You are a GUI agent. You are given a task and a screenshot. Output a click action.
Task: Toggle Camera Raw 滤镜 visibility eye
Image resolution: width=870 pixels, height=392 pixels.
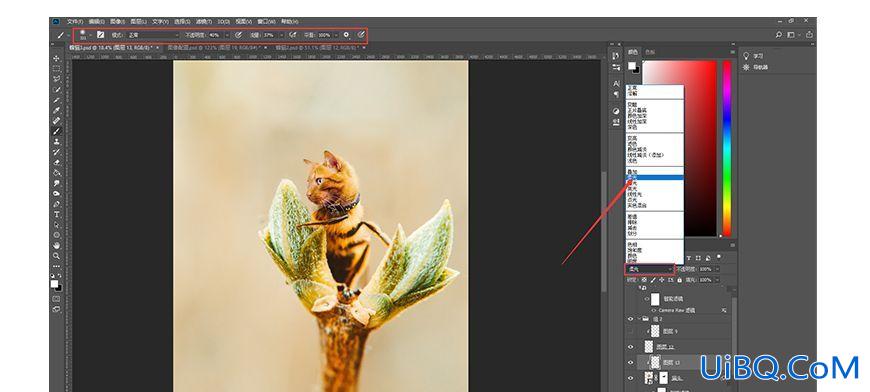[654, 310]
